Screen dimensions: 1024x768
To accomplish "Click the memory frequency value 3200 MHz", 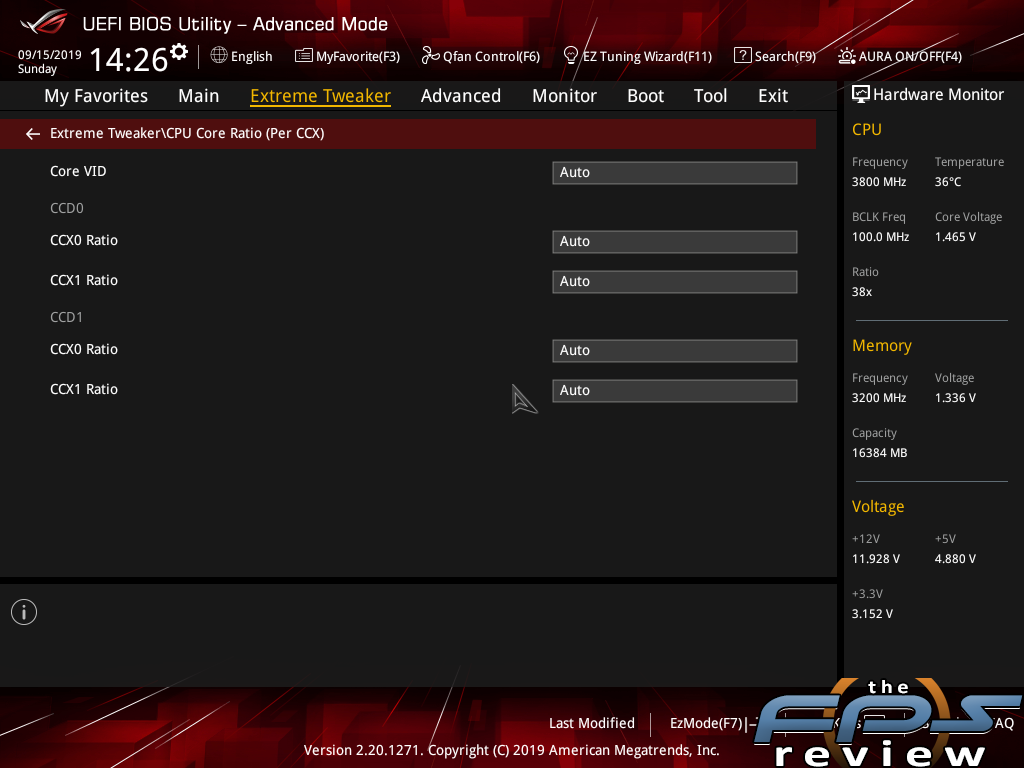I will (878, 398).
